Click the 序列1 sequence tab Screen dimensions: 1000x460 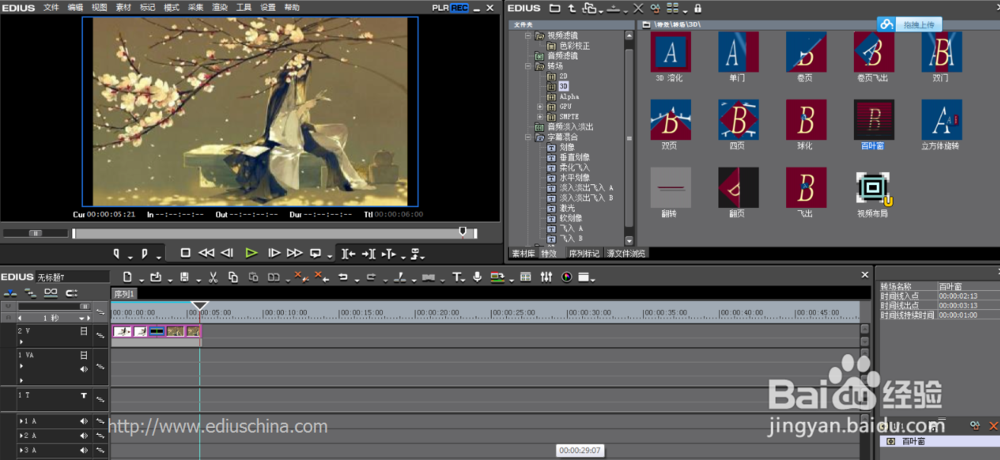tap(124, 293)
